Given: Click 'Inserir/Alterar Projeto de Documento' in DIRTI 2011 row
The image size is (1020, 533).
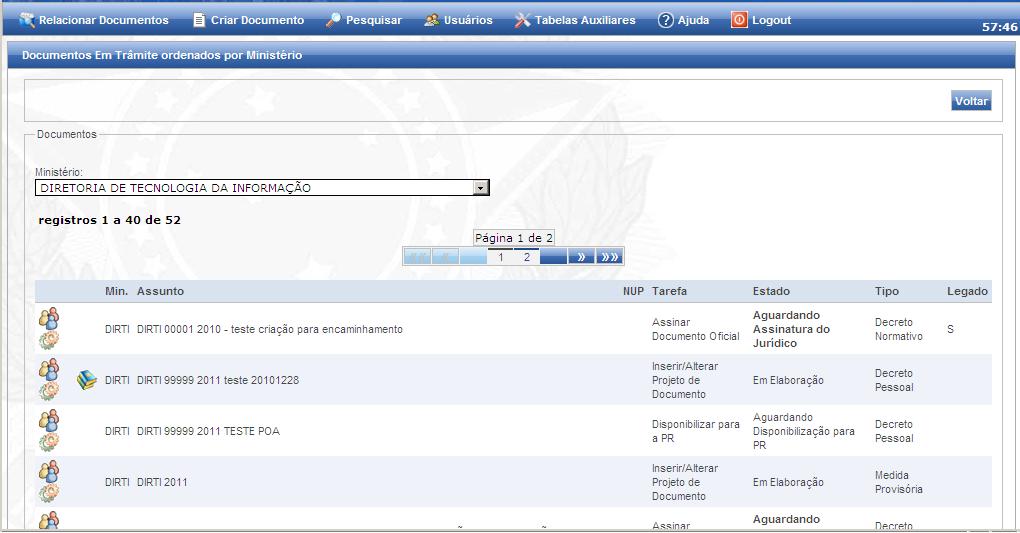Looking at the screenshot, I should coord(685,482).
